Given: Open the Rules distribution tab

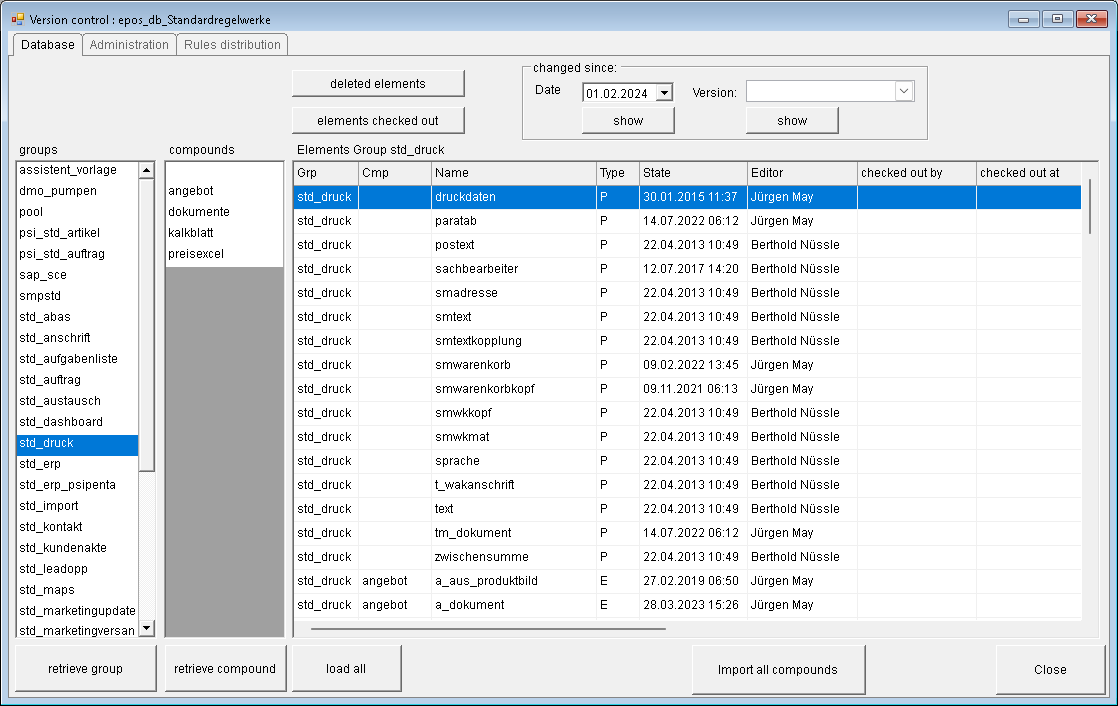Looking at the screenshot, I should click(232, 44).
